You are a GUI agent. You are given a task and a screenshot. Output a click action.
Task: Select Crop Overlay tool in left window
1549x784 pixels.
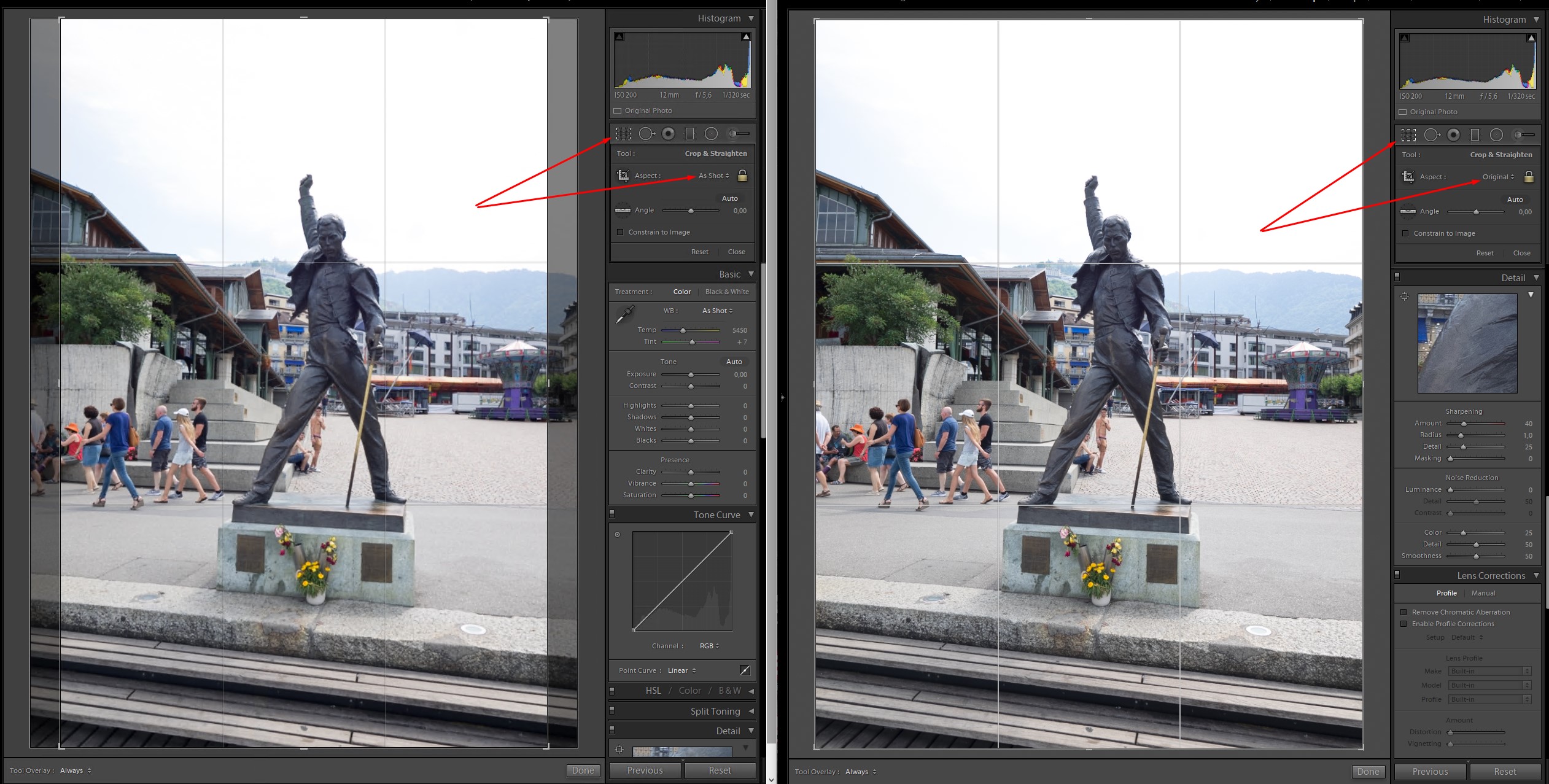coord(623,133)
